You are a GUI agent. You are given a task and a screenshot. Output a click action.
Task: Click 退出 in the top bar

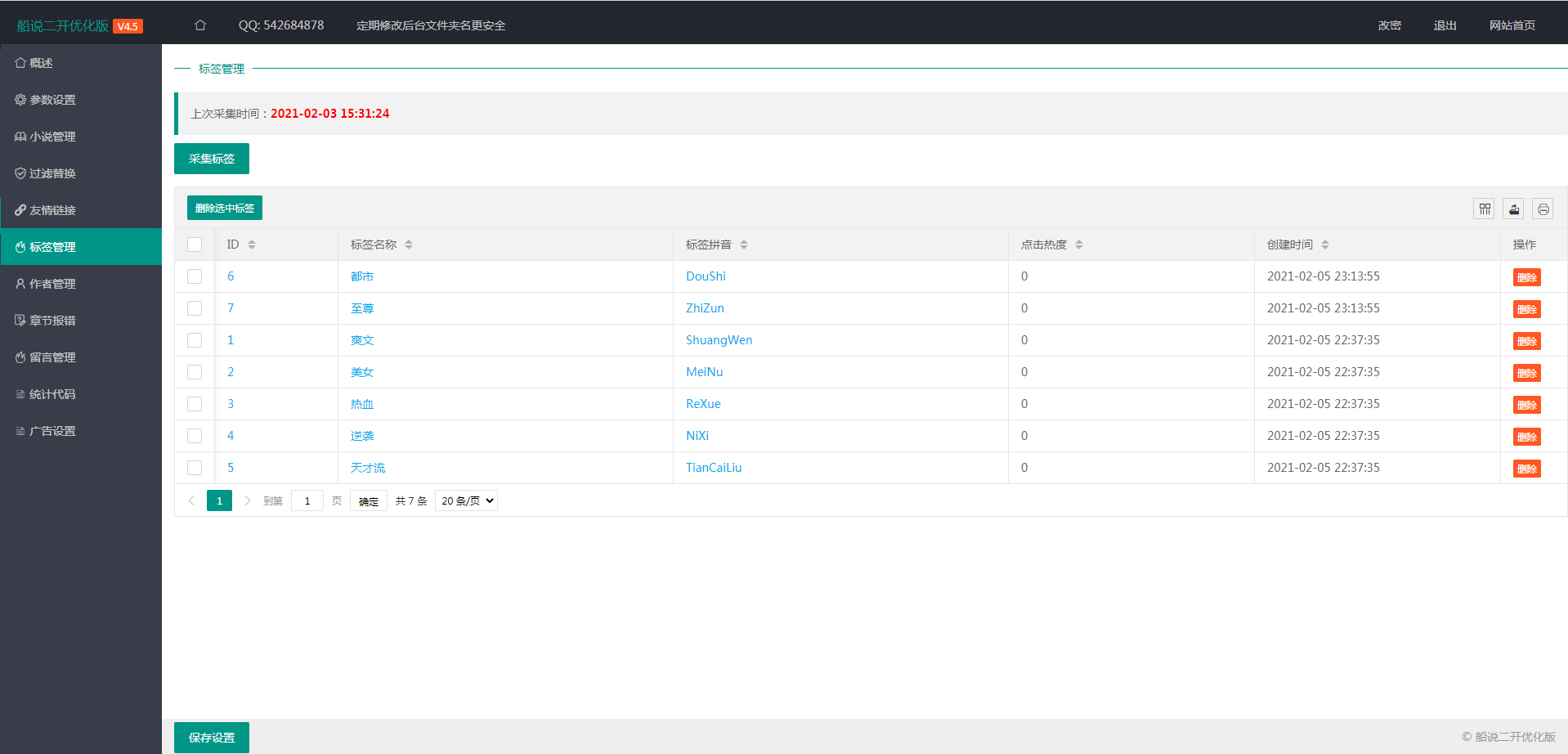click(1445, 25)
